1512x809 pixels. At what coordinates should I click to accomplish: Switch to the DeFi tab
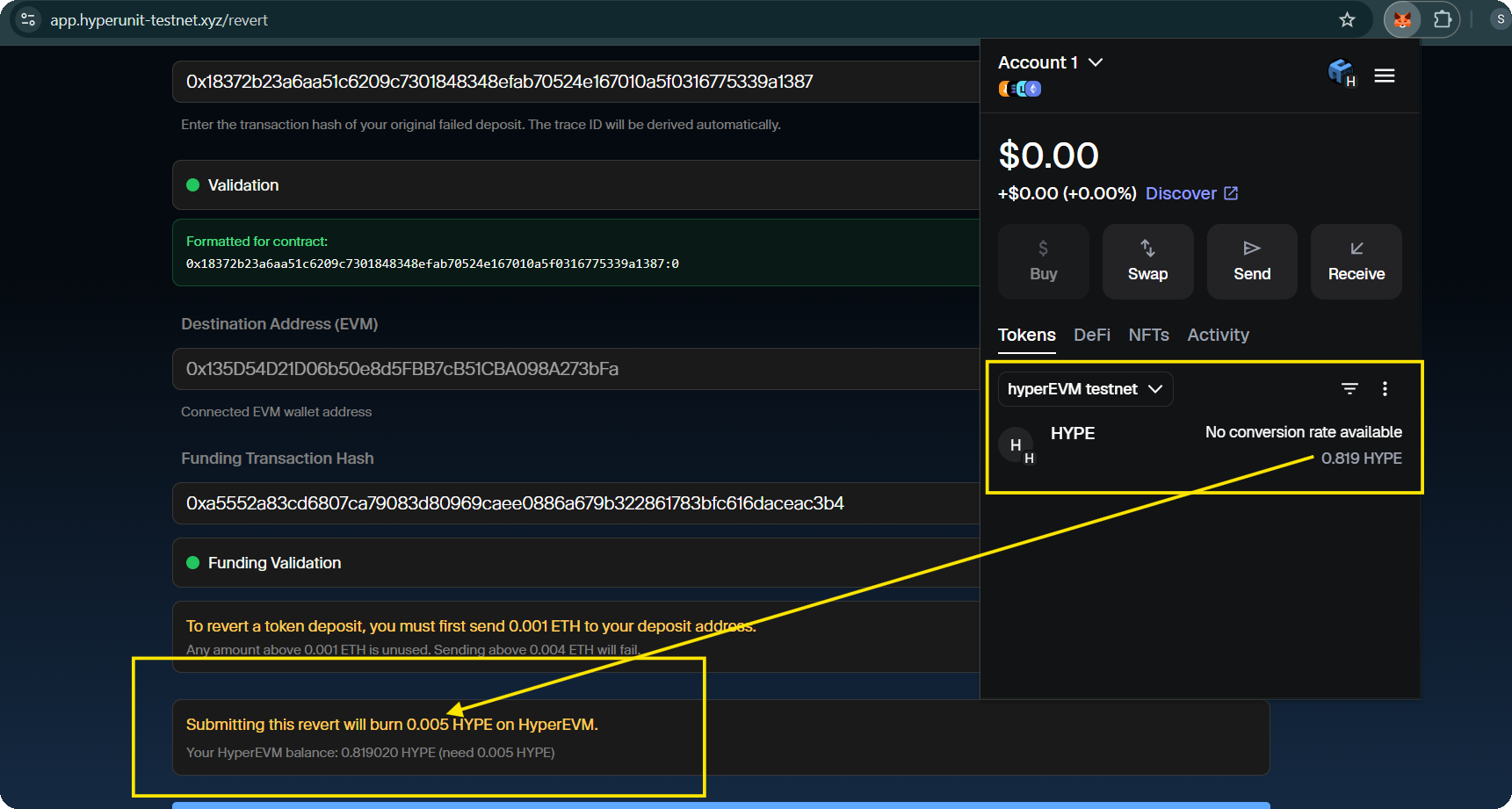(1091, 335)
